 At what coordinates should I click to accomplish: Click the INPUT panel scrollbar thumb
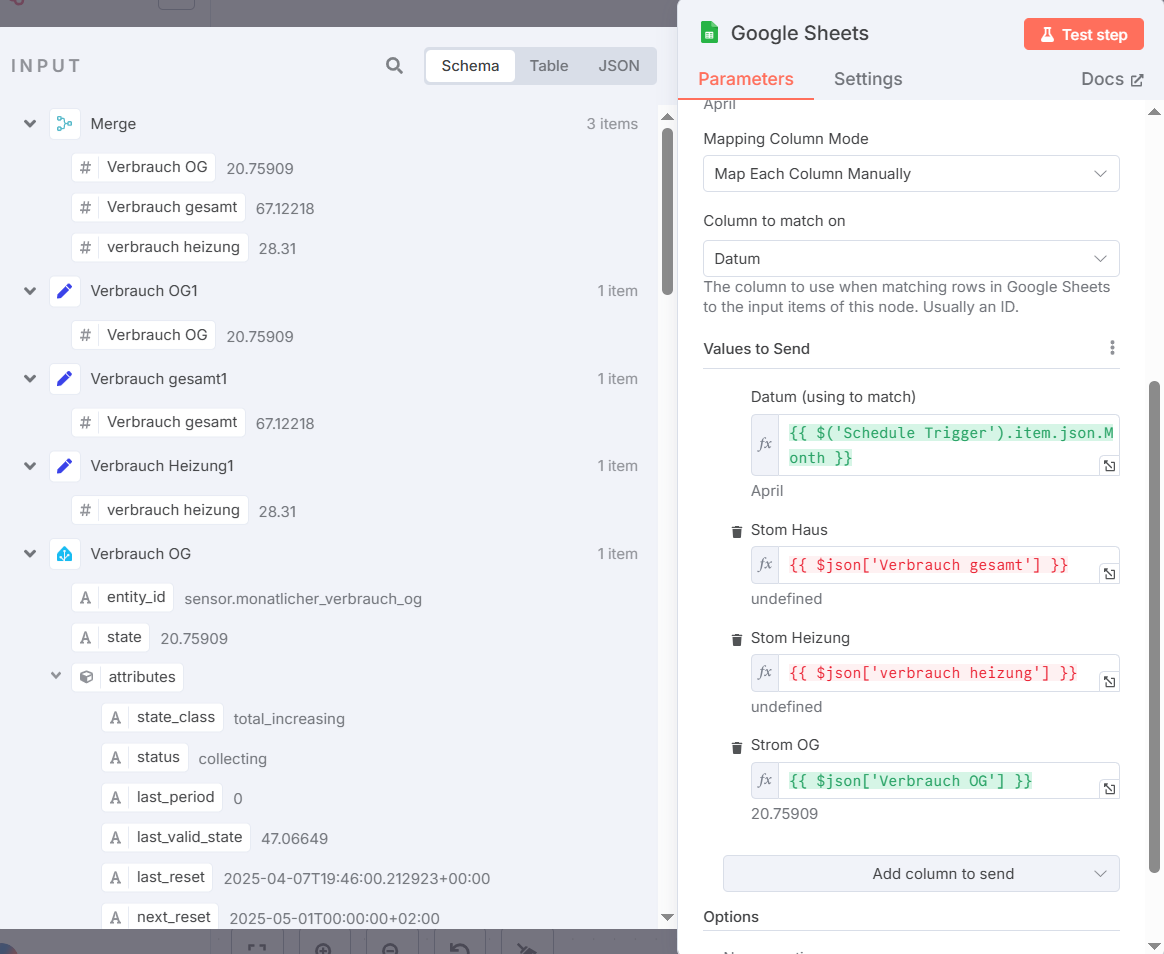point(667,212)
